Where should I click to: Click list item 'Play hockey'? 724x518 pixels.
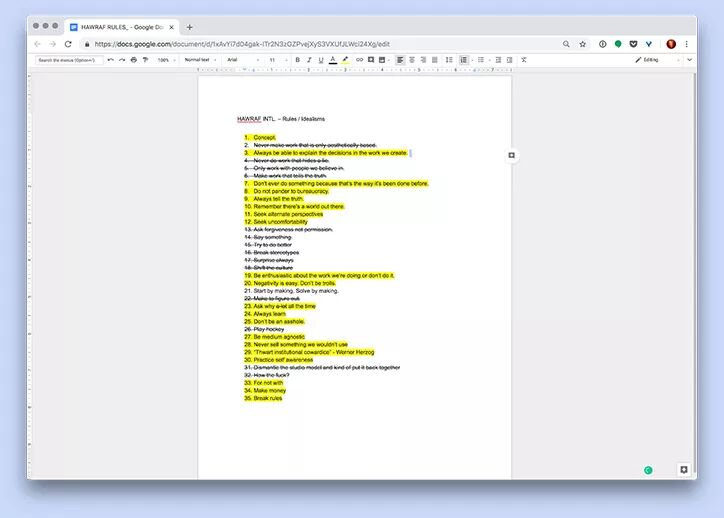tap(269, 329)
